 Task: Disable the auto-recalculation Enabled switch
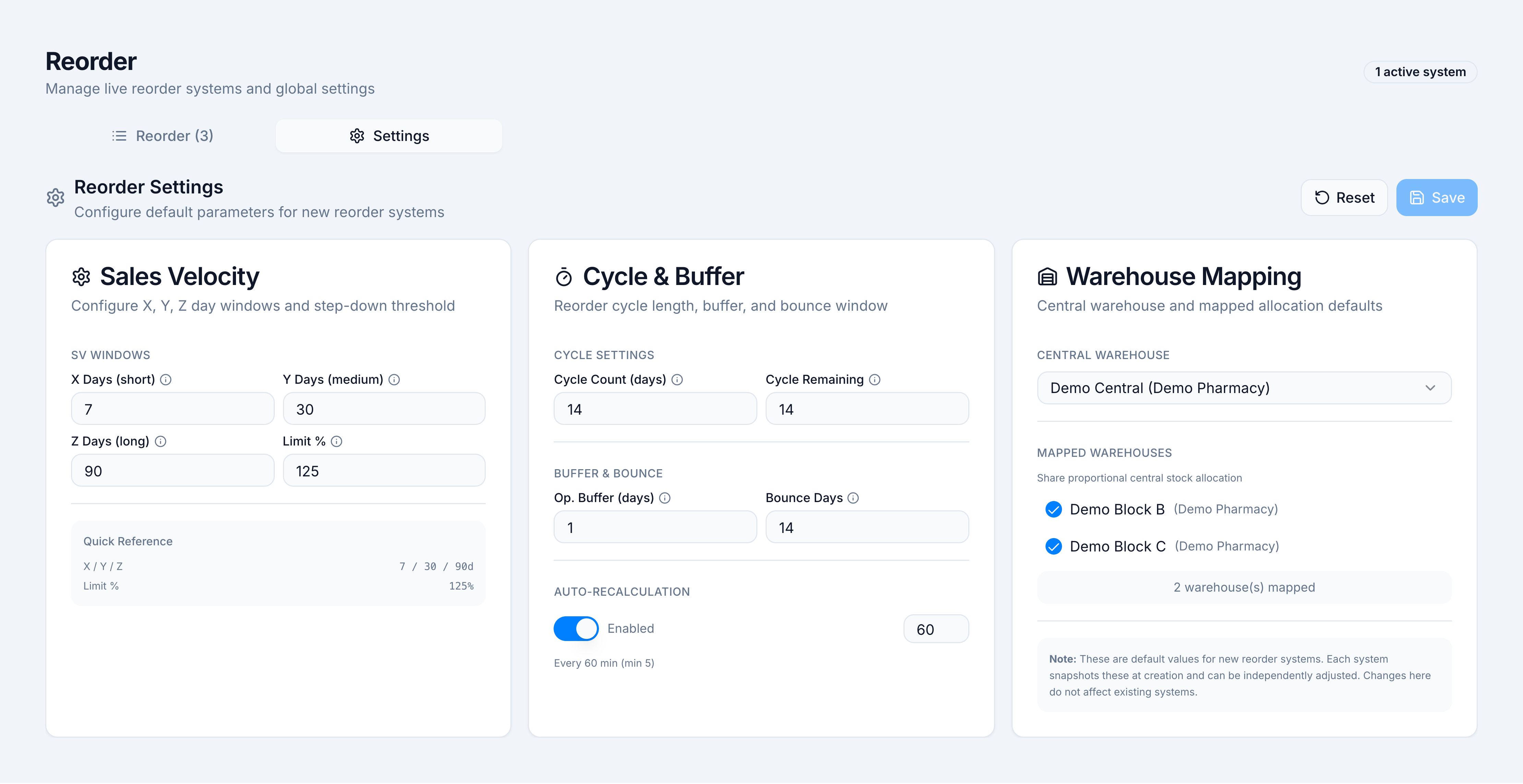576,629
